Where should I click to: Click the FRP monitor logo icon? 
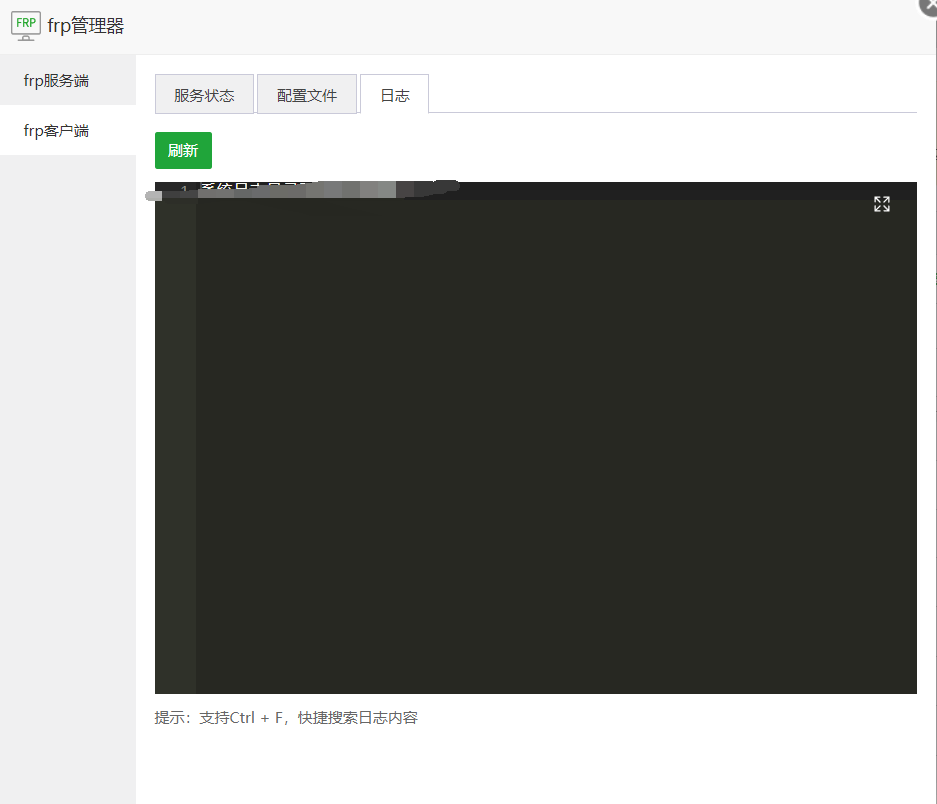tap(26, 26)
